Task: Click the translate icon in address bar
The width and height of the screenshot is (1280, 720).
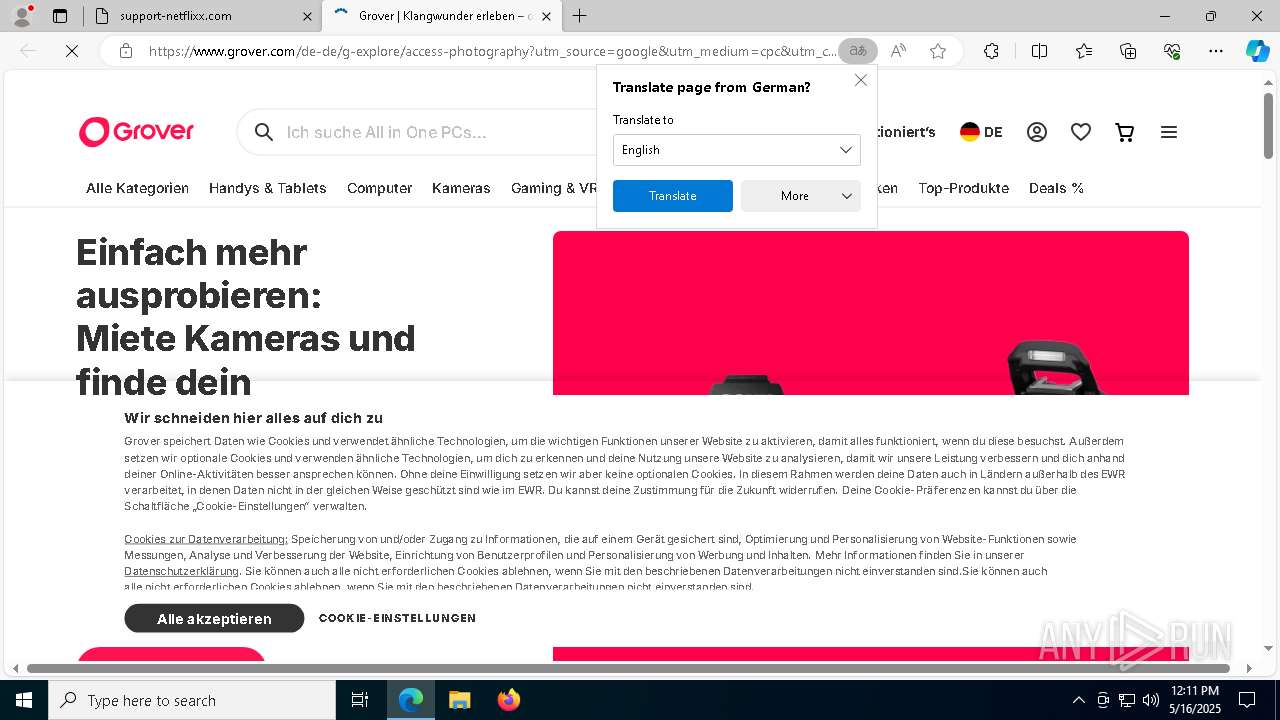Action: tap(857, 51)
